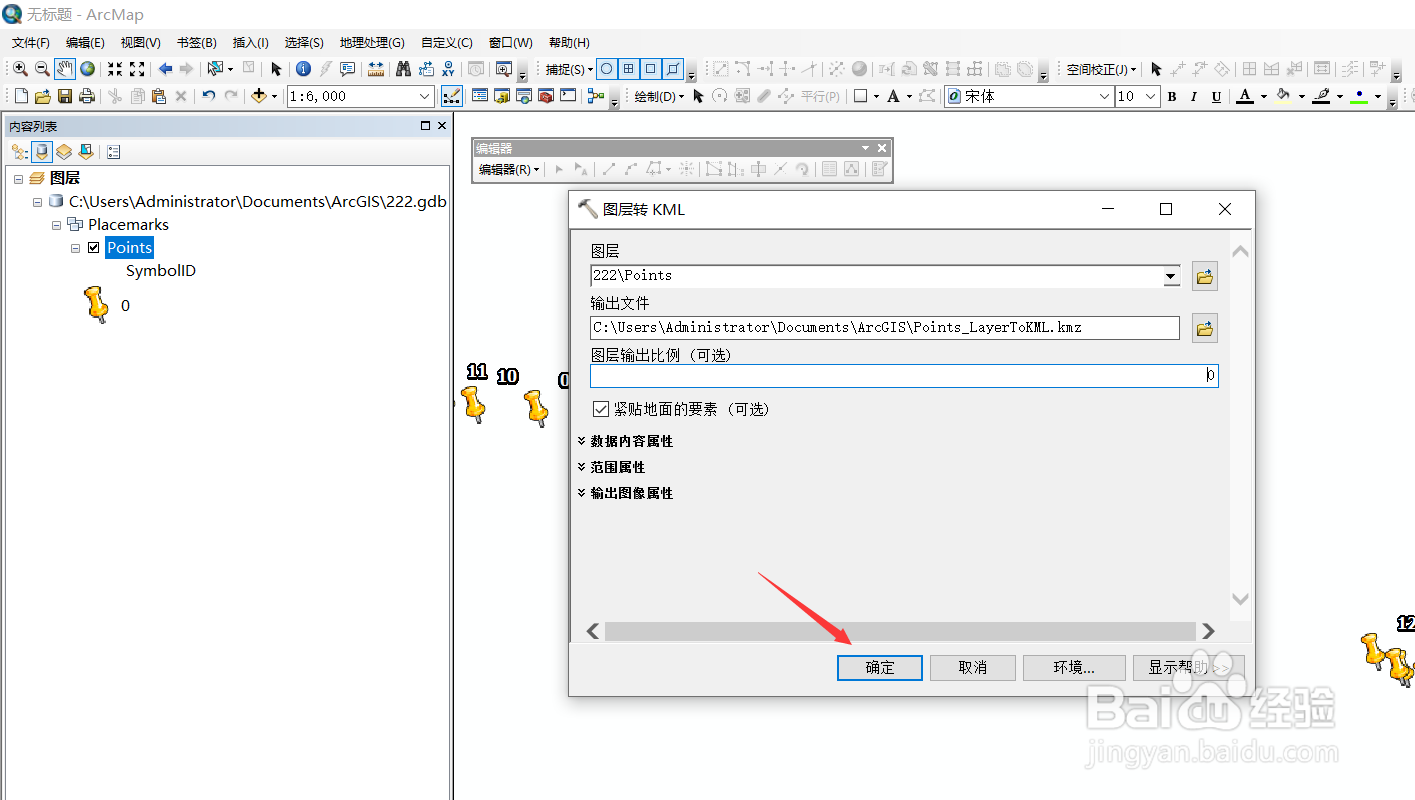This screenshot has height=800, width=1415.
Task: Click the Go To XY tool
Action: tap(449, 69)
